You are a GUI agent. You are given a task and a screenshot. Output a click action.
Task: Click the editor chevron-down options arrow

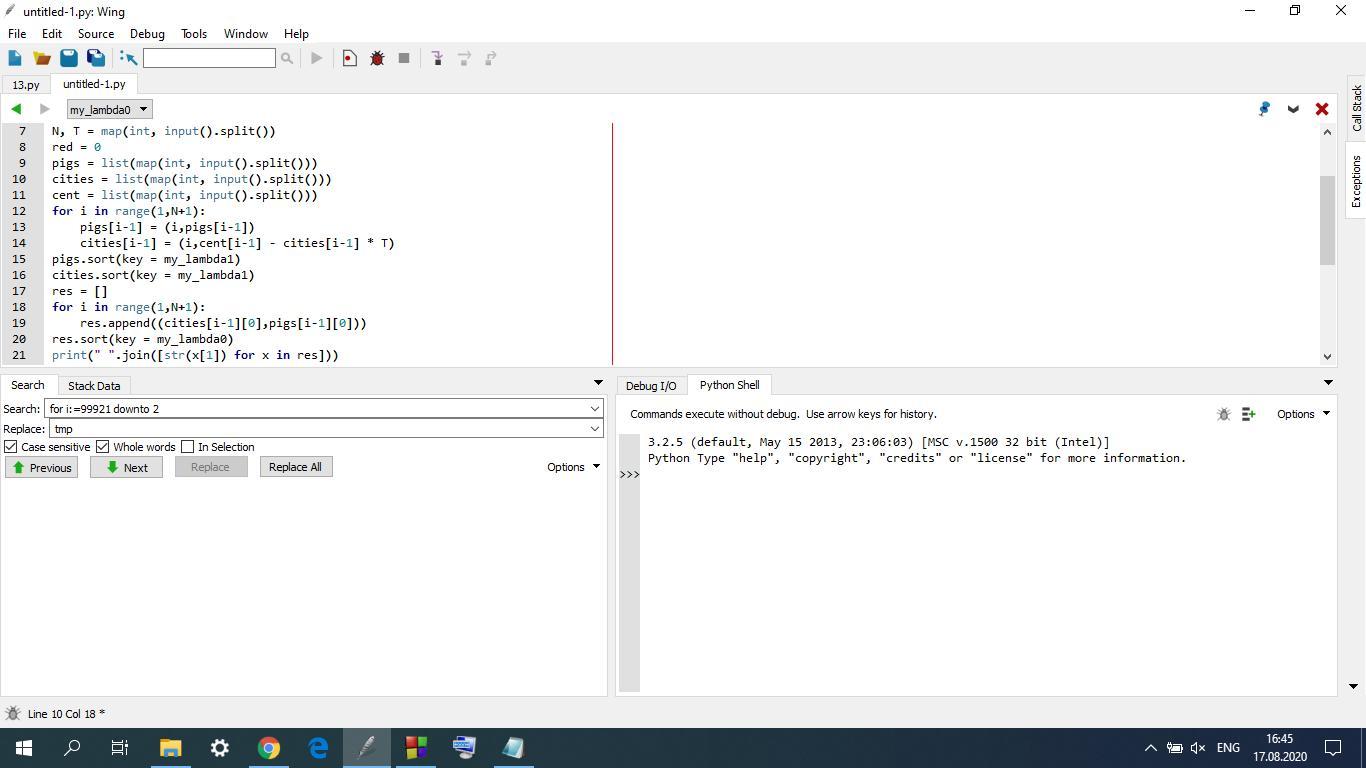1293,109
